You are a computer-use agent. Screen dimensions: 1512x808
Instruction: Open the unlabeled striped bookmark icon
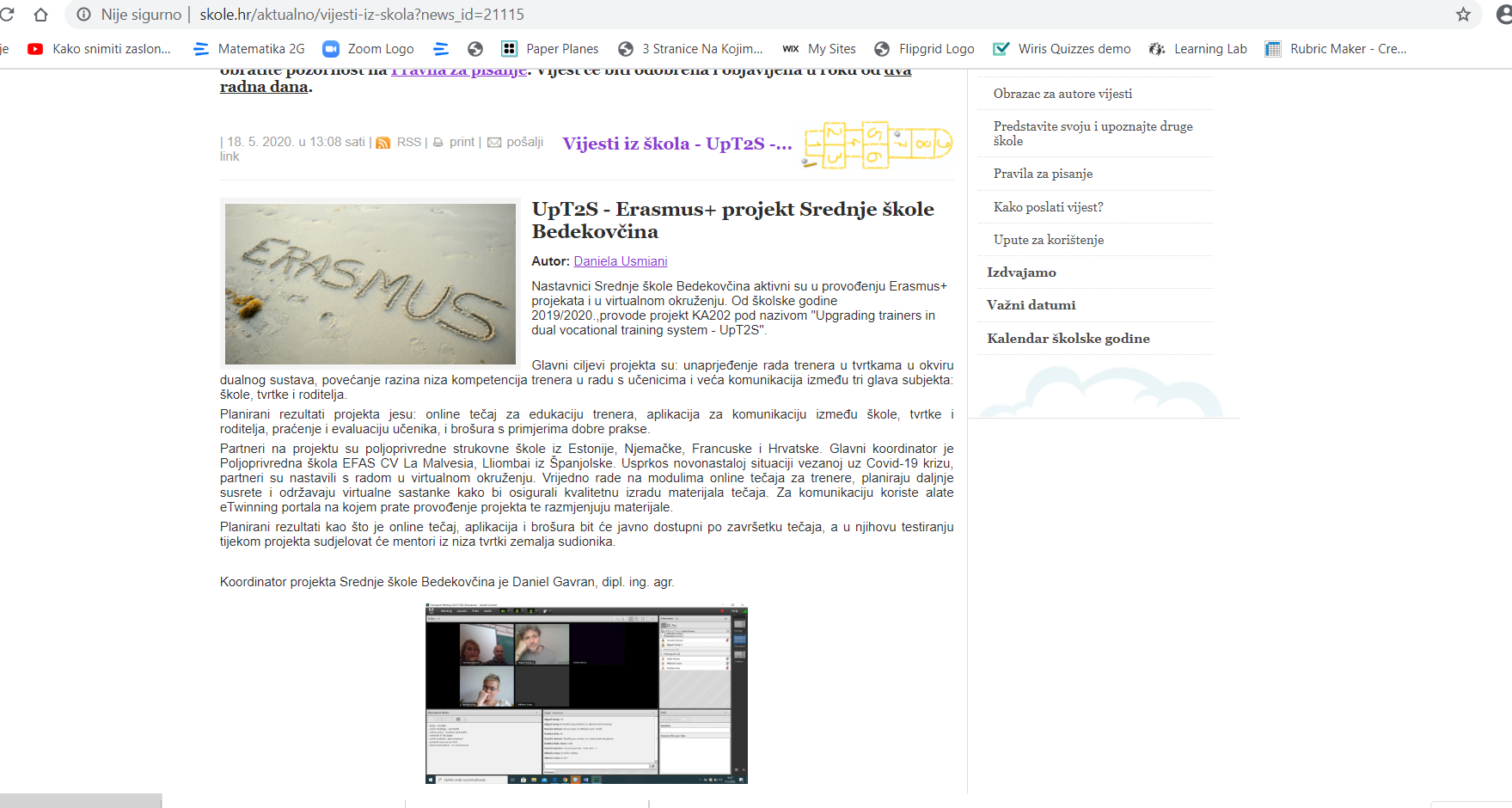[x=441, y=49]
